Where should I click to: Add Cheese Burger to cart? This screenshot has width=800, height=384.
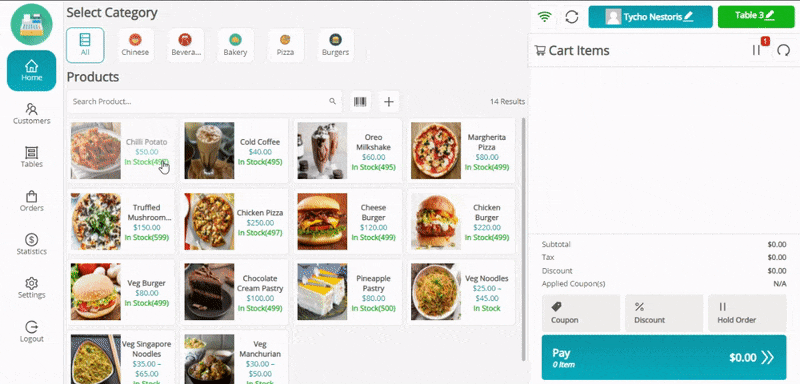click(x=348, y=221)
